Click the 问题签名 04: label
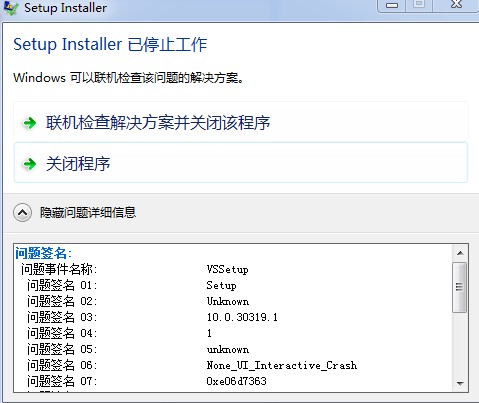 point(62,333)
